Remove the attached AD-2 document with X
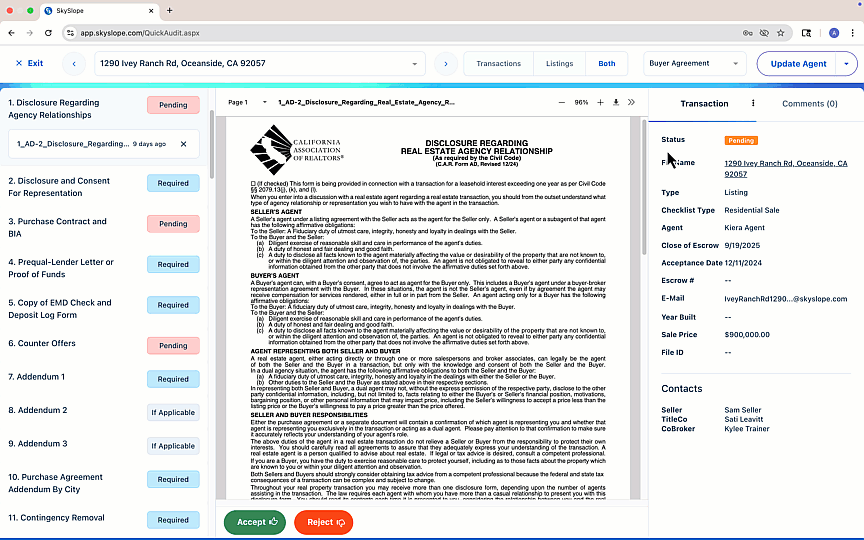The width and height of the screenshot is (864, 540). [x=183, y=144]
